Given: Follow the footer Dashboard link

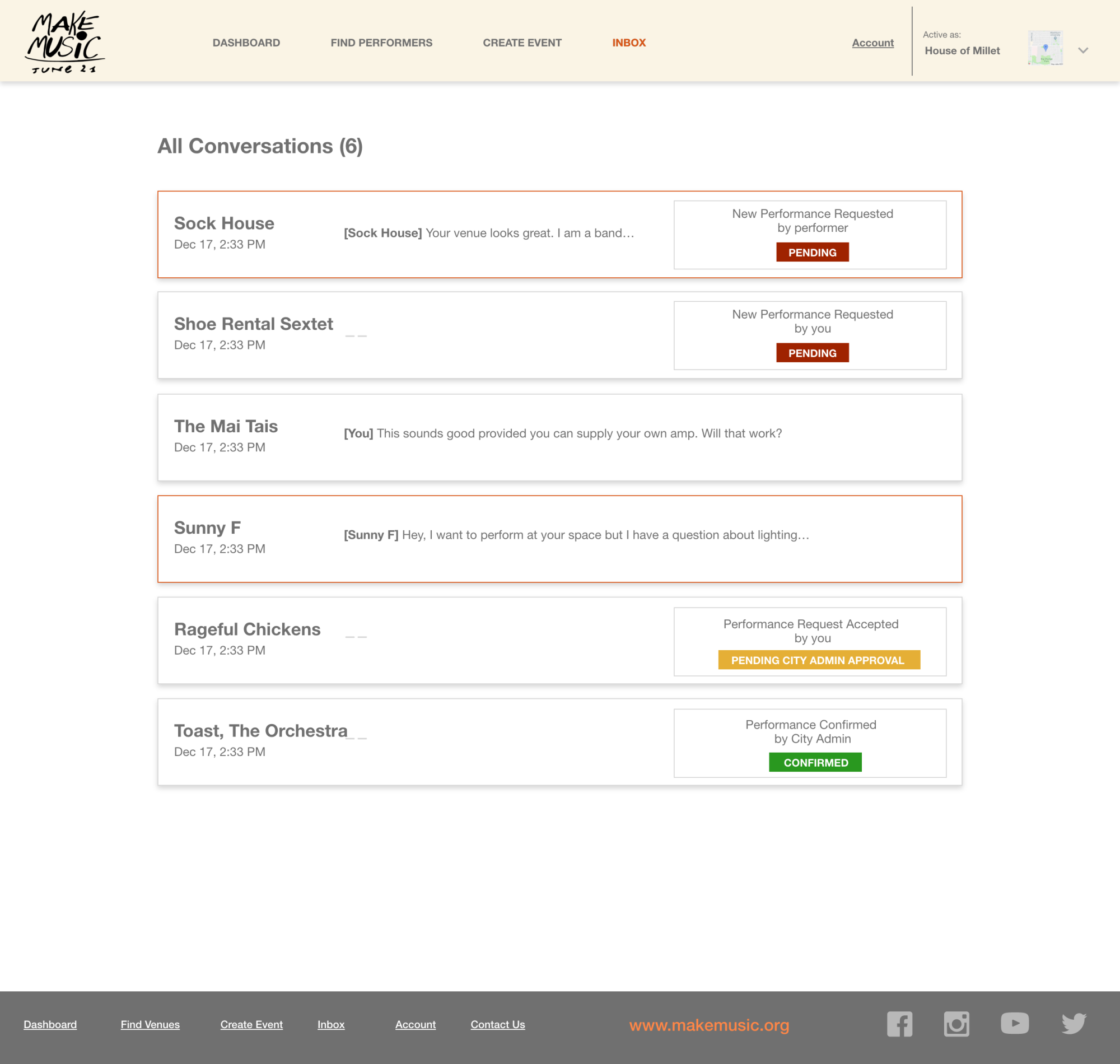Looking at the screenshot, I should point(50,1024).
